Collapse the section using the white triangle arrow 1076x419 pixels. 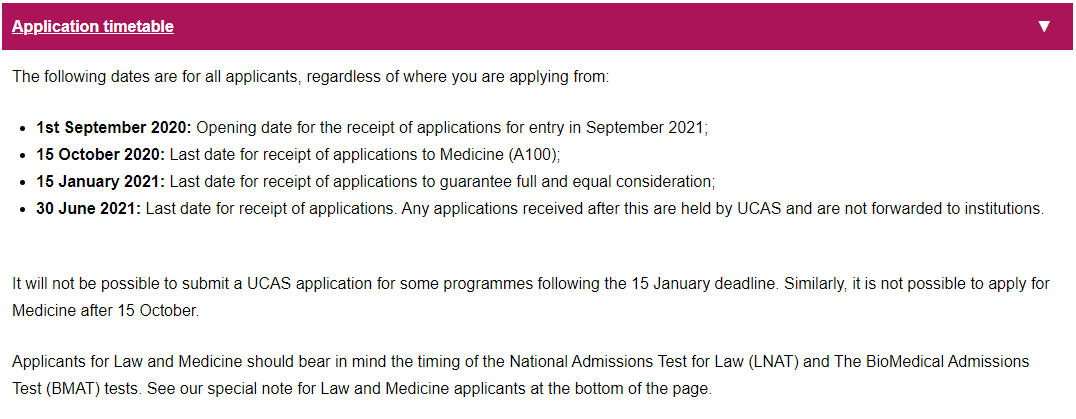[1044, 27]
